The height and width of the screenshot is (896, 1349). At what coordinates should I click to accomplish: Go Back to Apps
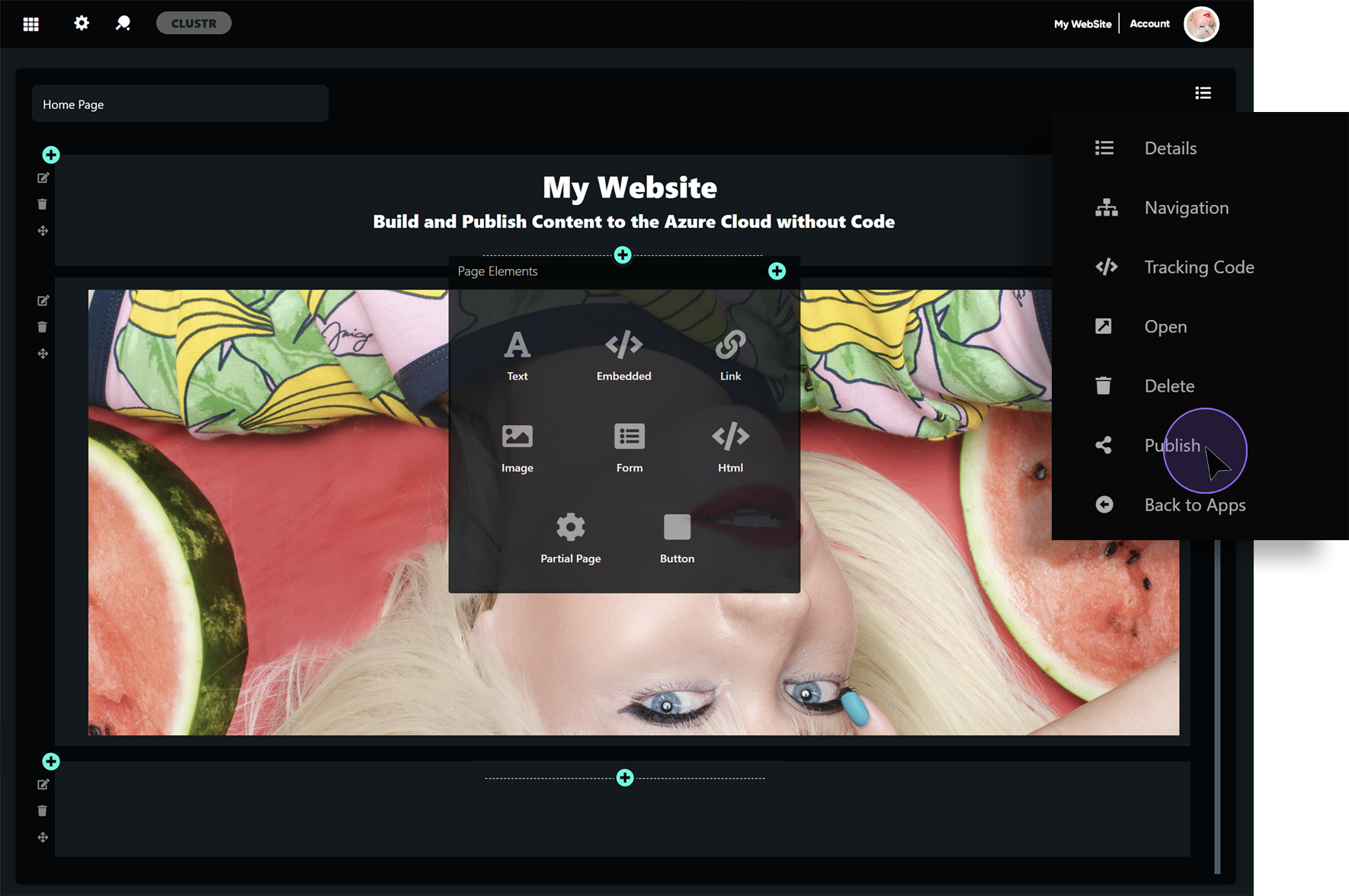point(1194,505)
